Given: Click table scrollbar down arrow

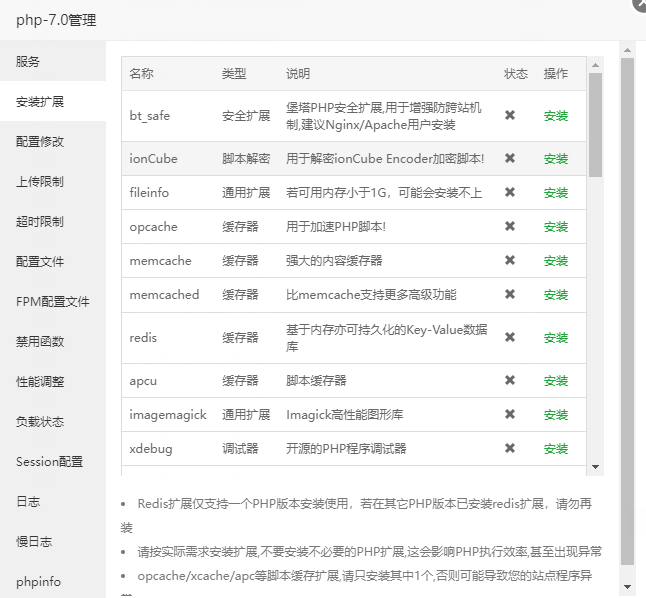Looking at the screenshot, I should (x=595, y=467).
